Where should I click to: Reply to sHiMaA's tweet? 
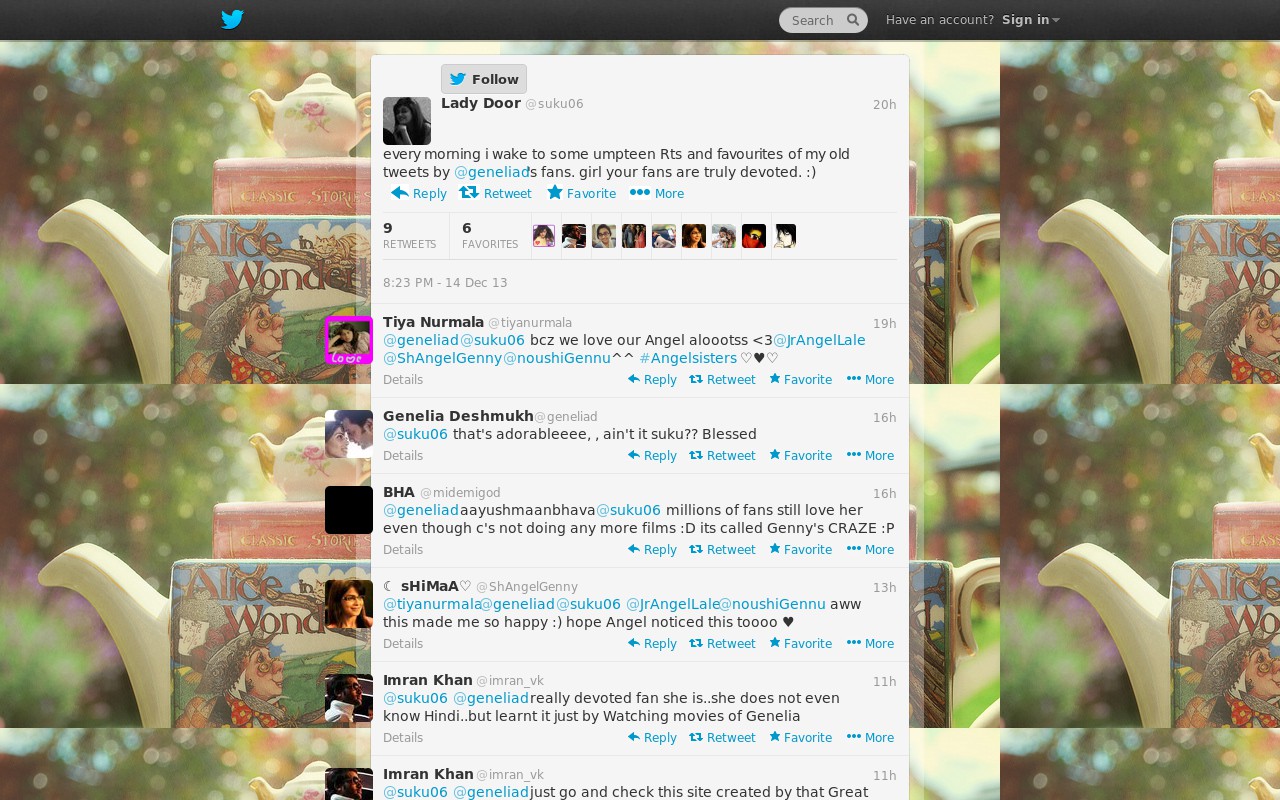(652, 644)
